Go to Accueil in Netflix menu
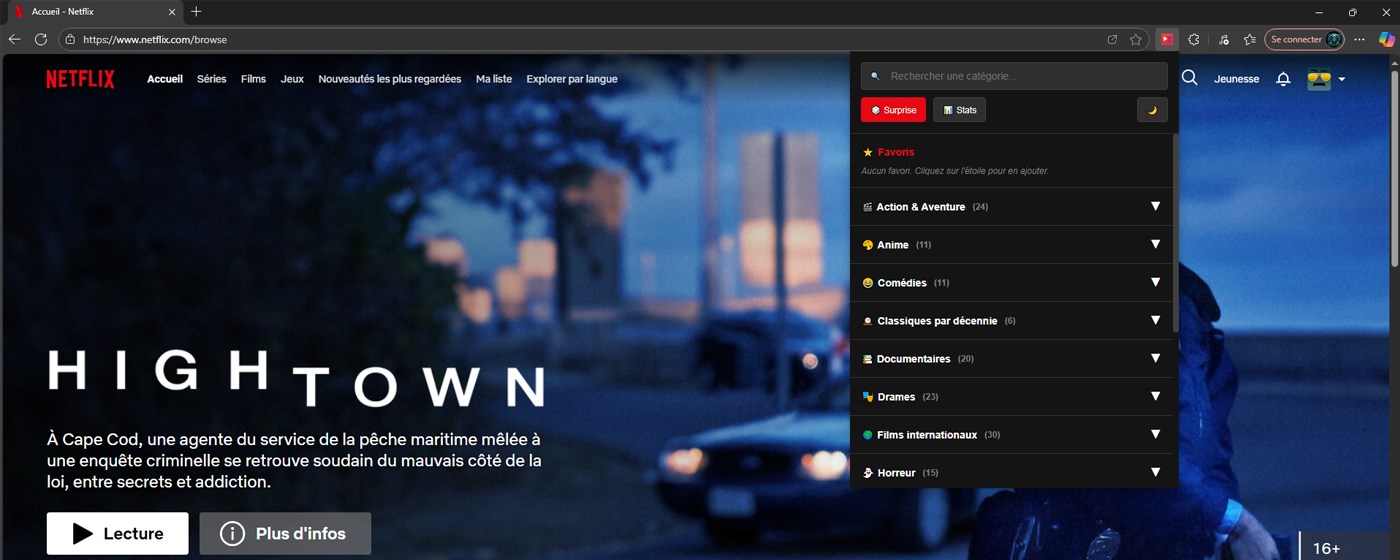Image resolution: width=1400 pixels, height=560 pixels. (165, 79)
